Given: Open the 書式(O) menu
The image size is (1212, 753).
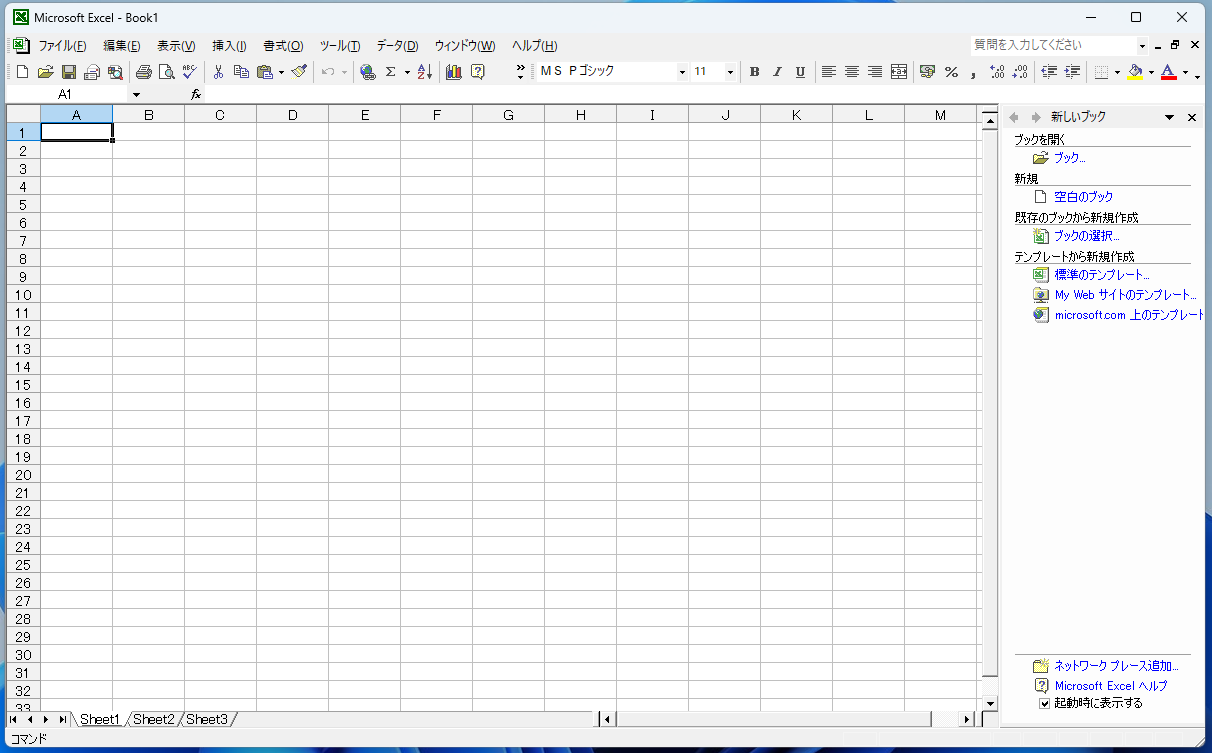Looking at the screenshot, I should click(283, 46).
